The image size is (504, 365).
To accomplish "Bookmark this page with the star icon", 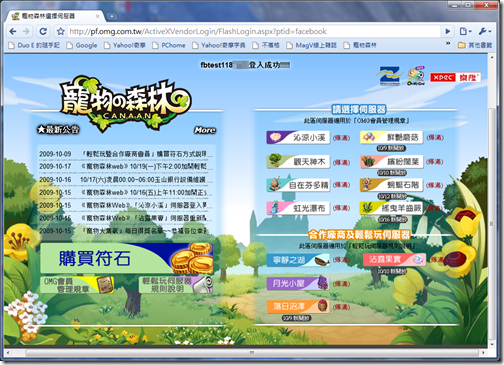I will (x=61, y=31).
